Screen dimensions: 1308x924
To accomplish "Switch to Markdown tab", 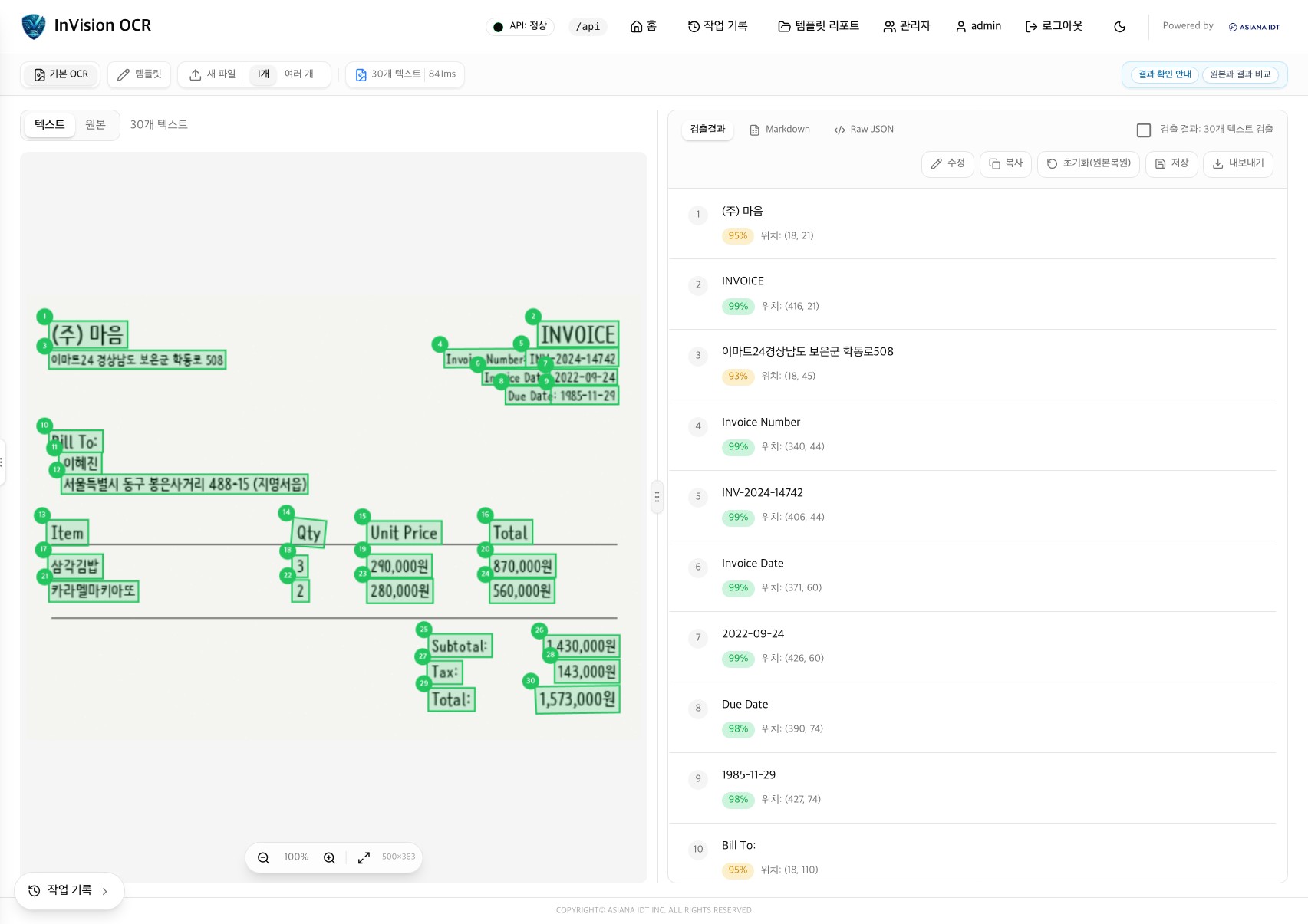I will 779,130.
